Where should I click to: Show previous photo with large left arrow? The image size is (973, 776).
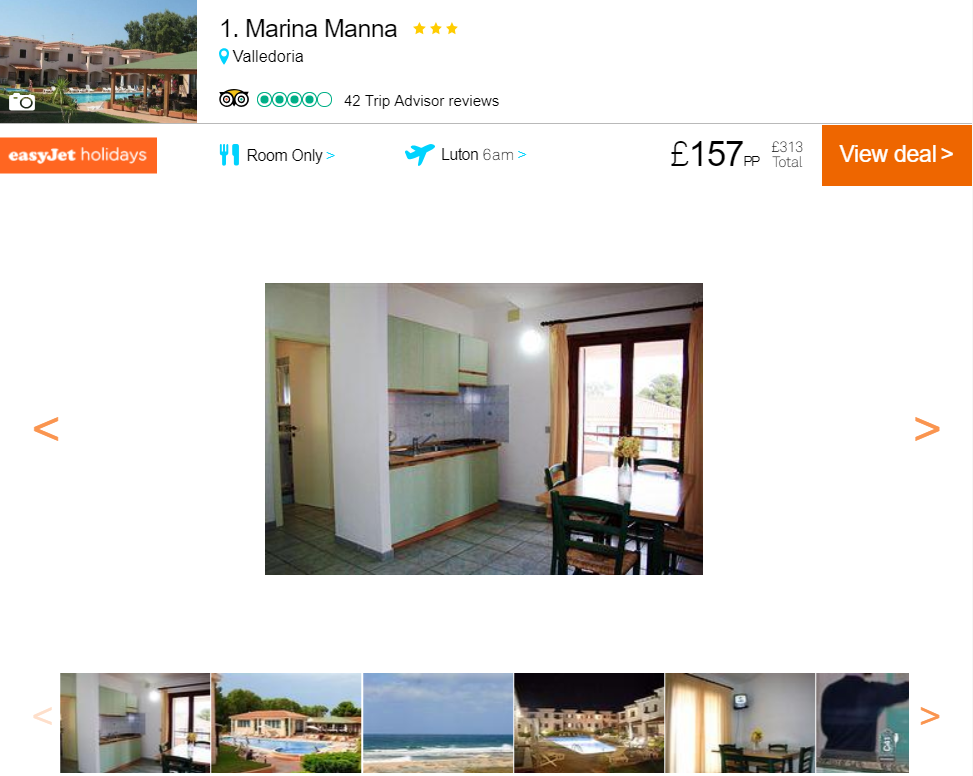pos(46,429)
